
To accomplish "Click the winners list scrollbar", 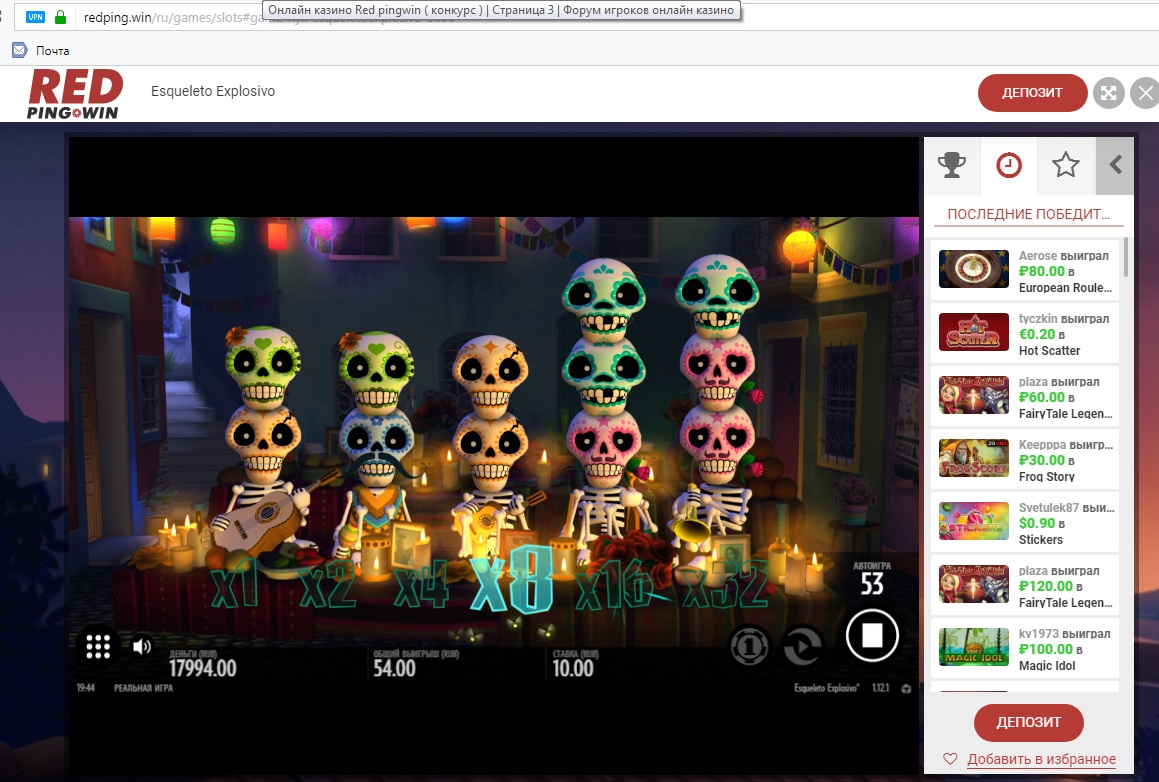I will 1126,257.
